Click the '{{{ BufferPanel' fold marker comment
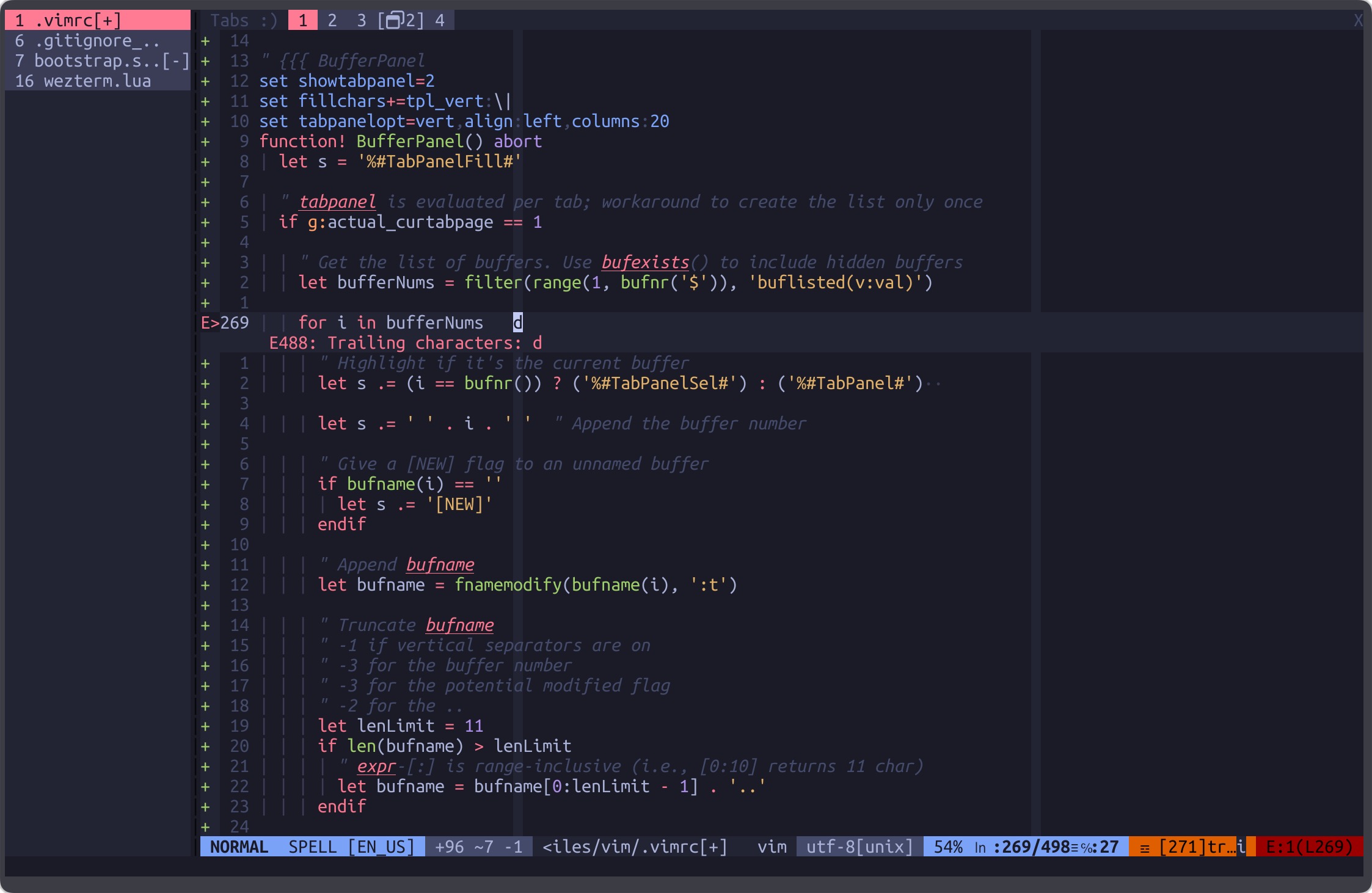The width and height of the screenshot is (1372, 893). click(x=342, y=60)
